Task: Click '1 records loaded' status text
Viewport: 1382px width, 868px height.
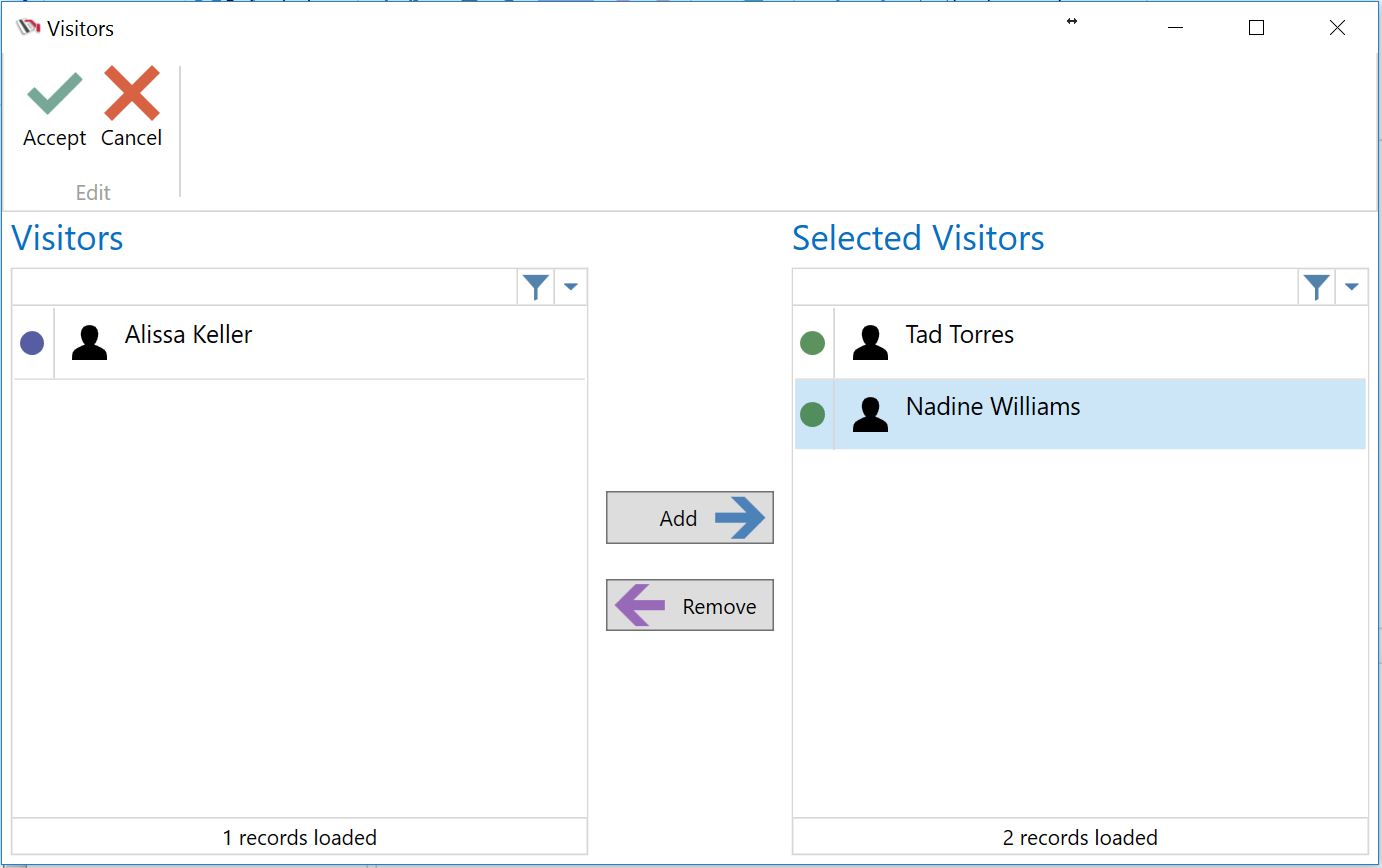Action: 300,837
